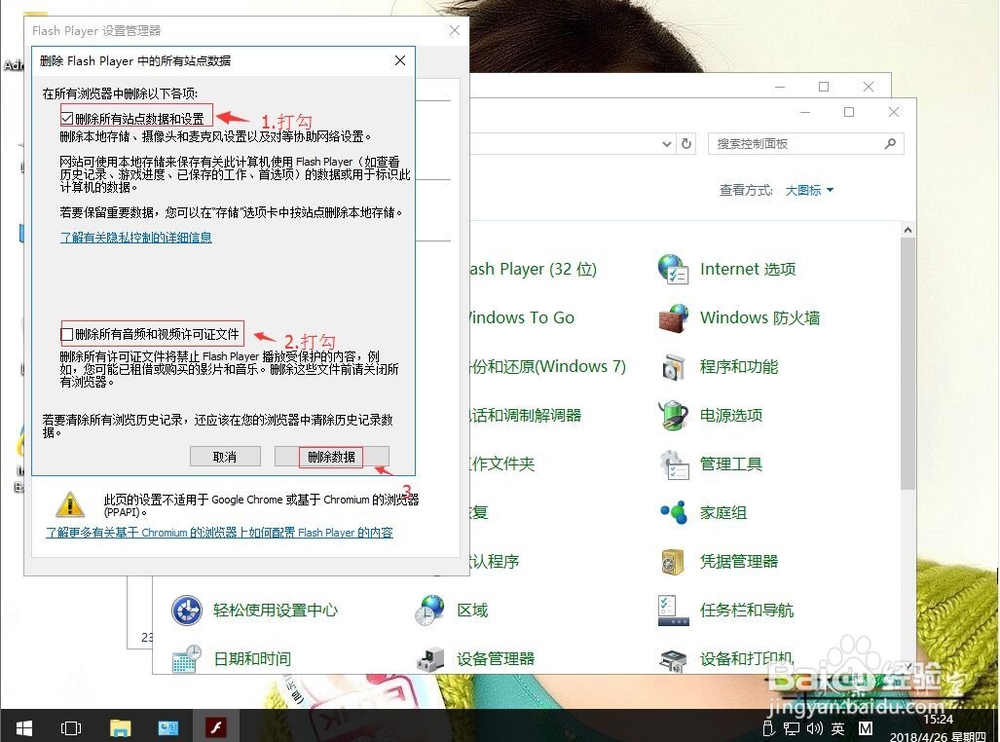Open Windows 防火墙 icon
This screenshot has height=742, width=1000.
(x=673, y=318)
